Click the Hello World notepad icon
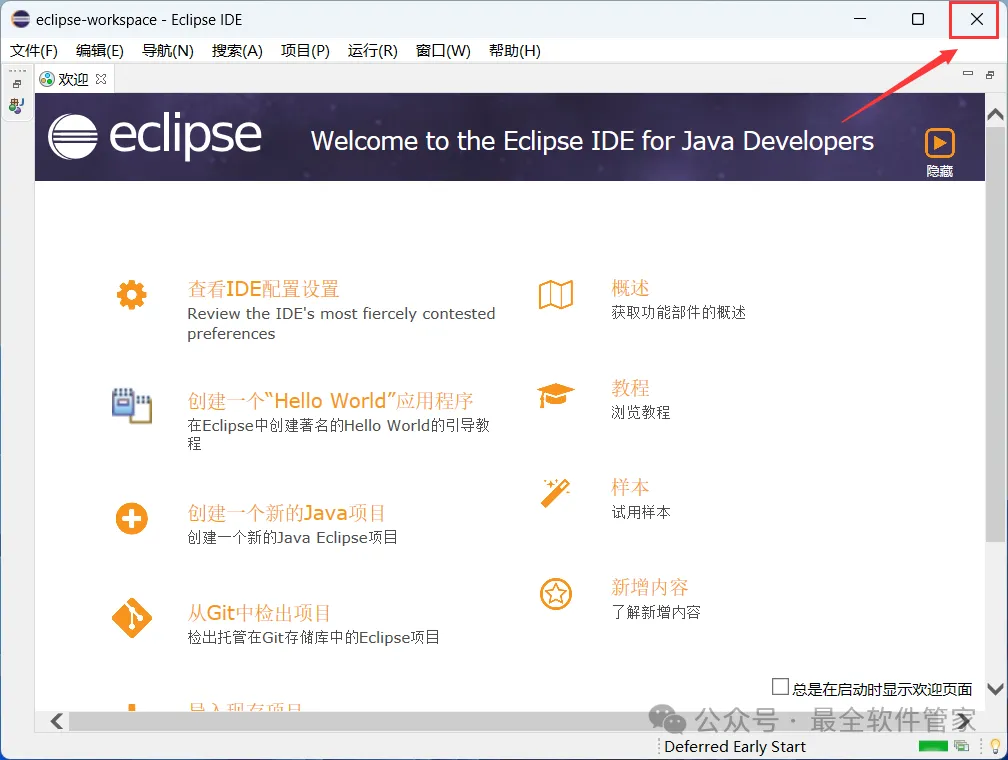The height and width of the screenshot is (760, 1008). 132,406
